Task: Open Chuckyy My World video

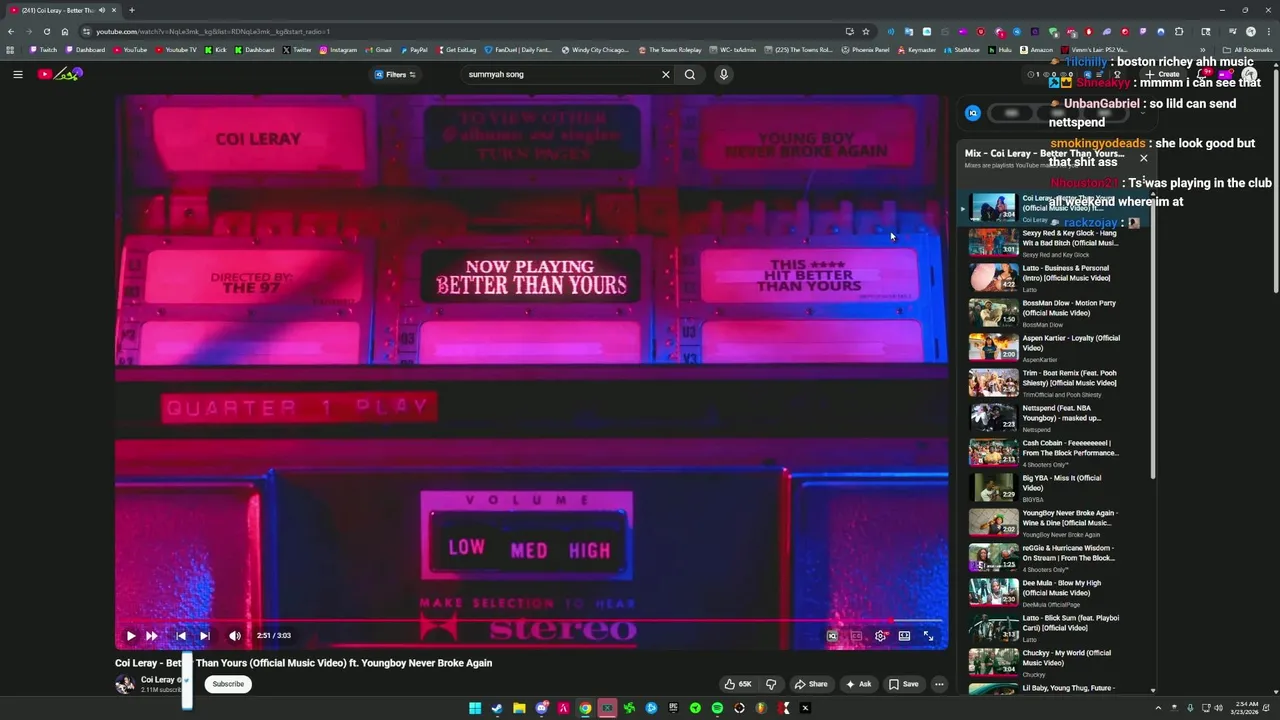Action: (x=1045, y=663)
